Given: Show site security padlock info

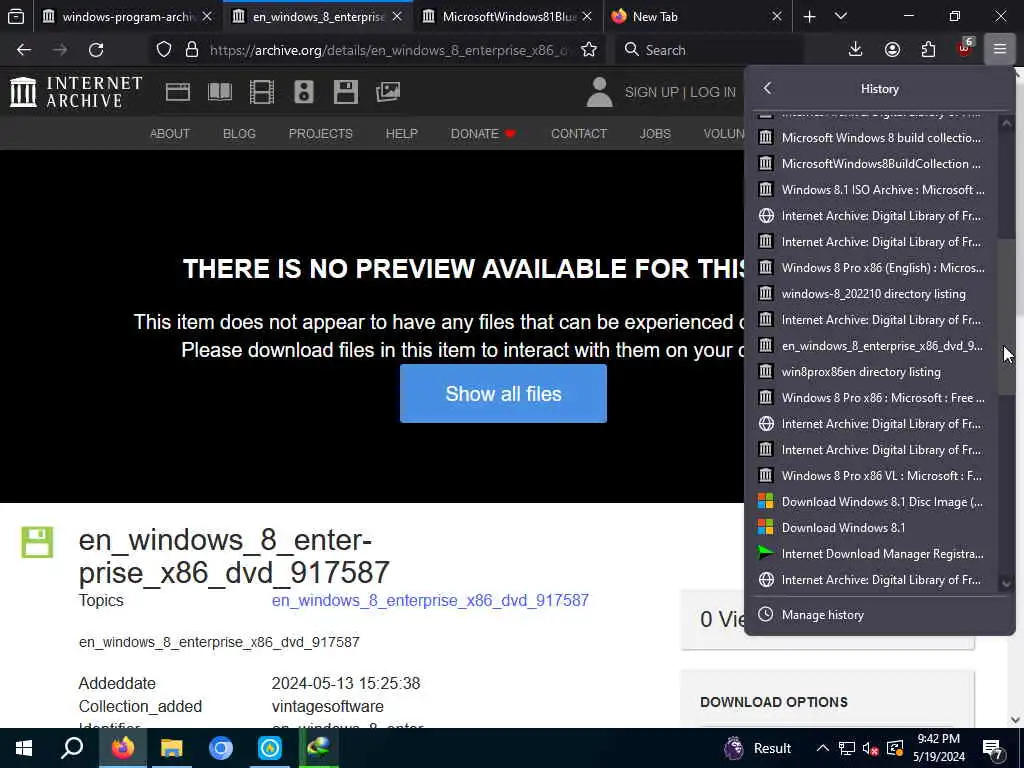Looking at the screenshot, I should click(191, 50).
